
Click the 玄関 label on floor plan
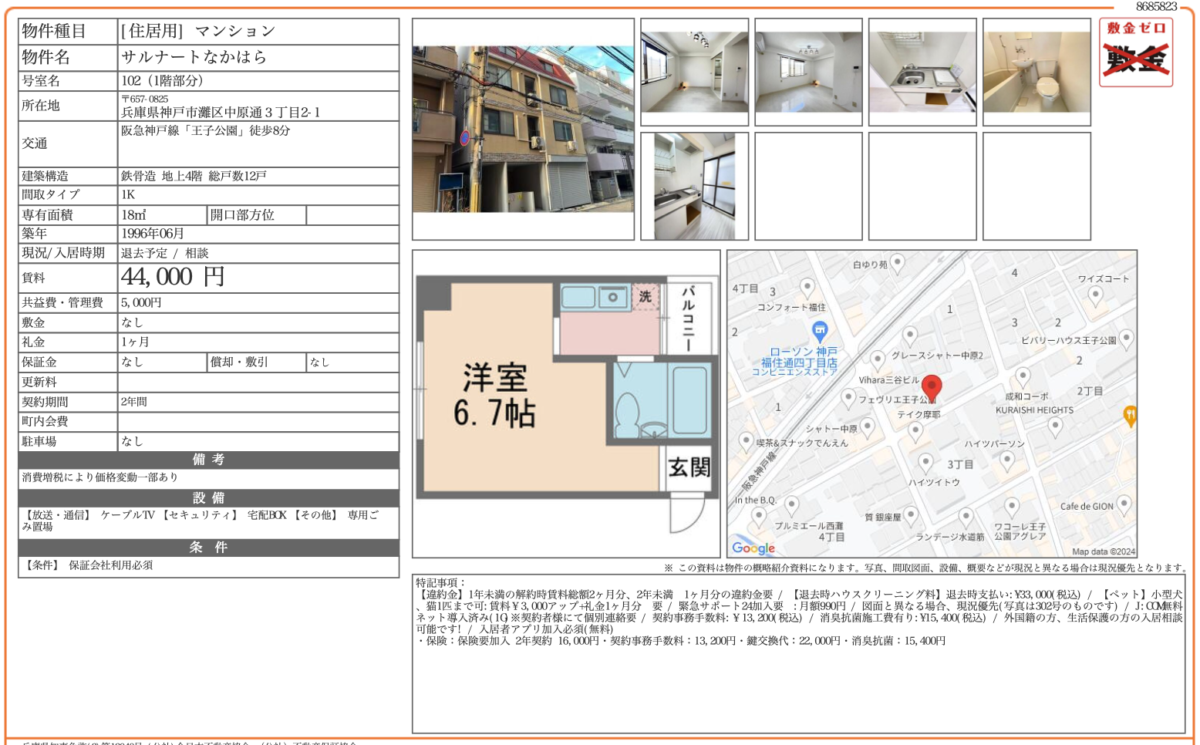(690, 467)
